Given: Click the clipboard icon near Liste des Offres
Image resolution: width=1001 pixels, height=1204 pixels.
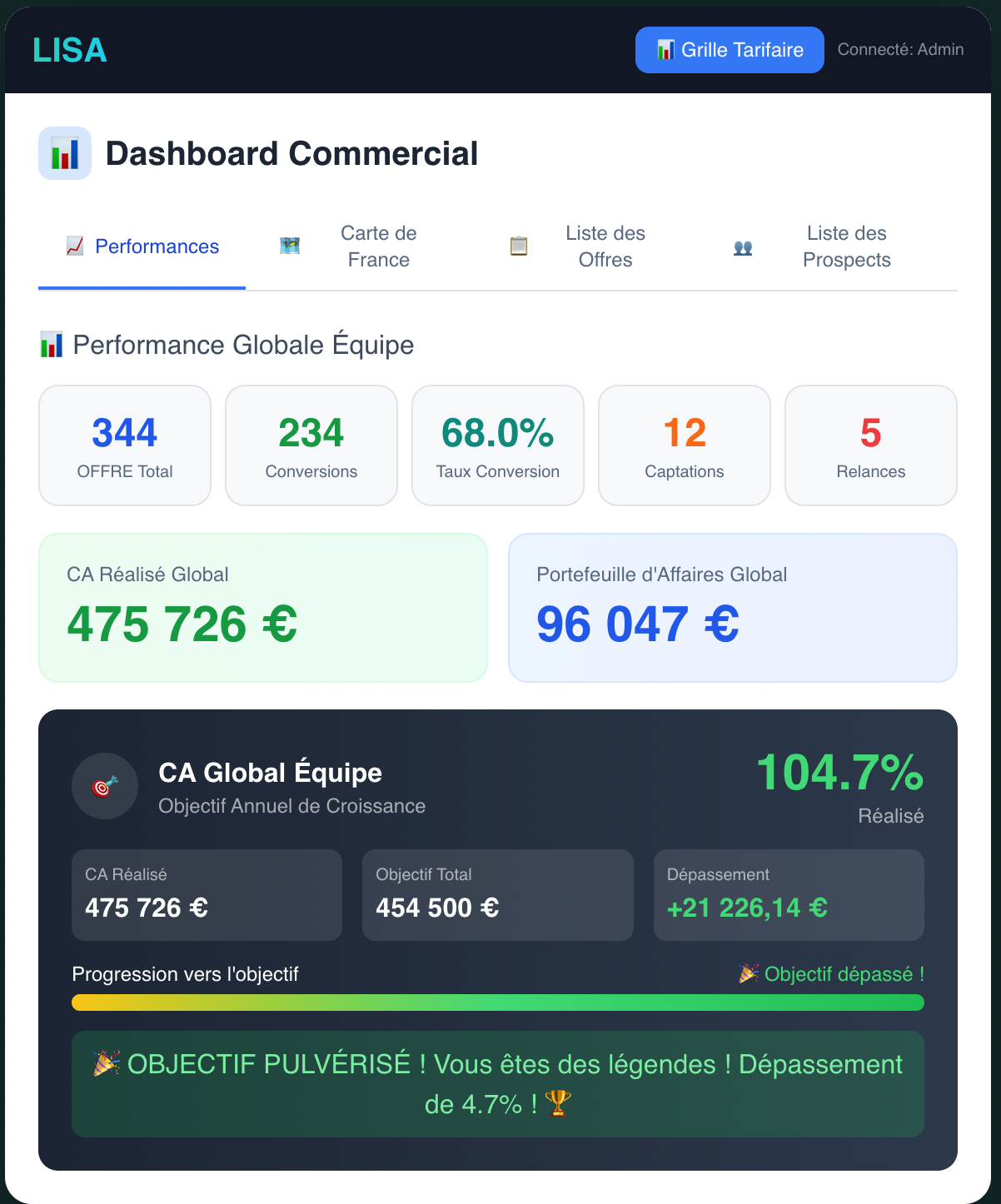Looking at the screenshot, I should click(518, 246).
